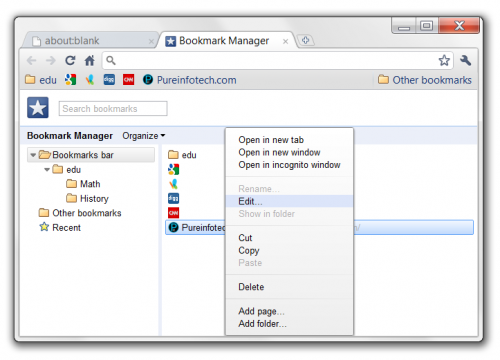
Task: Minimize the Chrome window
Action: 404,26
